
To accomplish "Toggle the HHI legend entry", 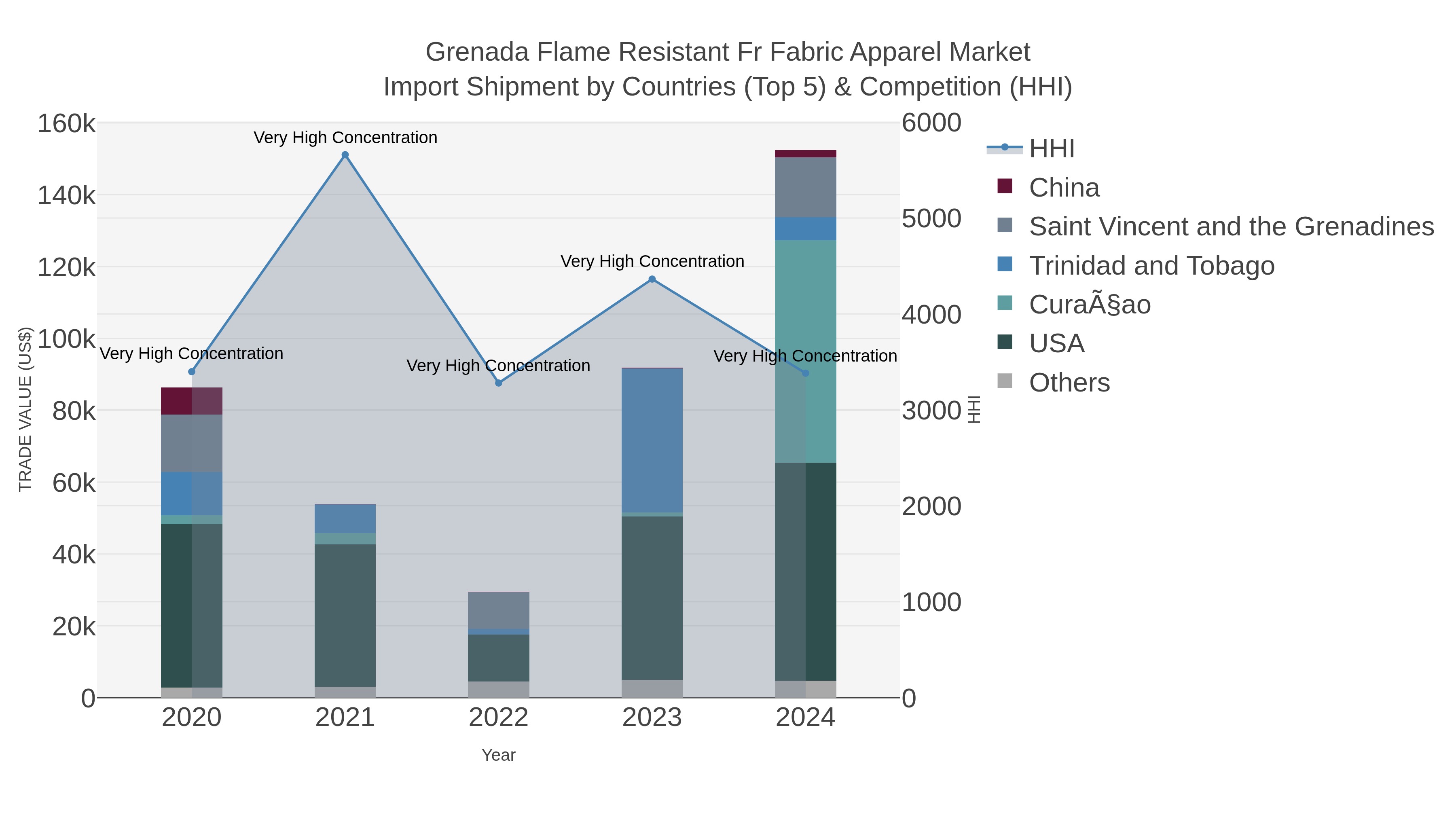I will (1031, 149).
